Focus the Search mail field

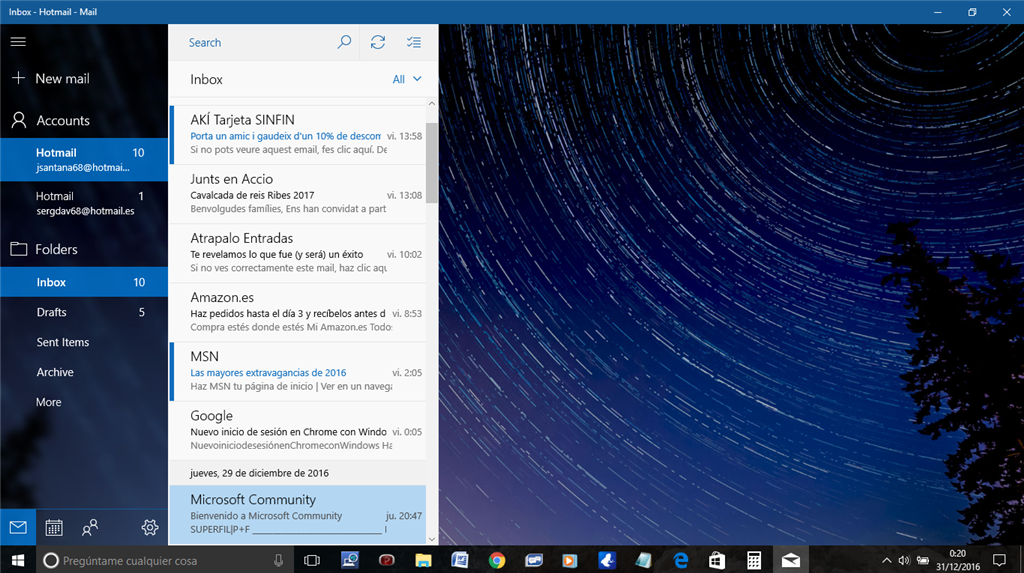[260, 42]
